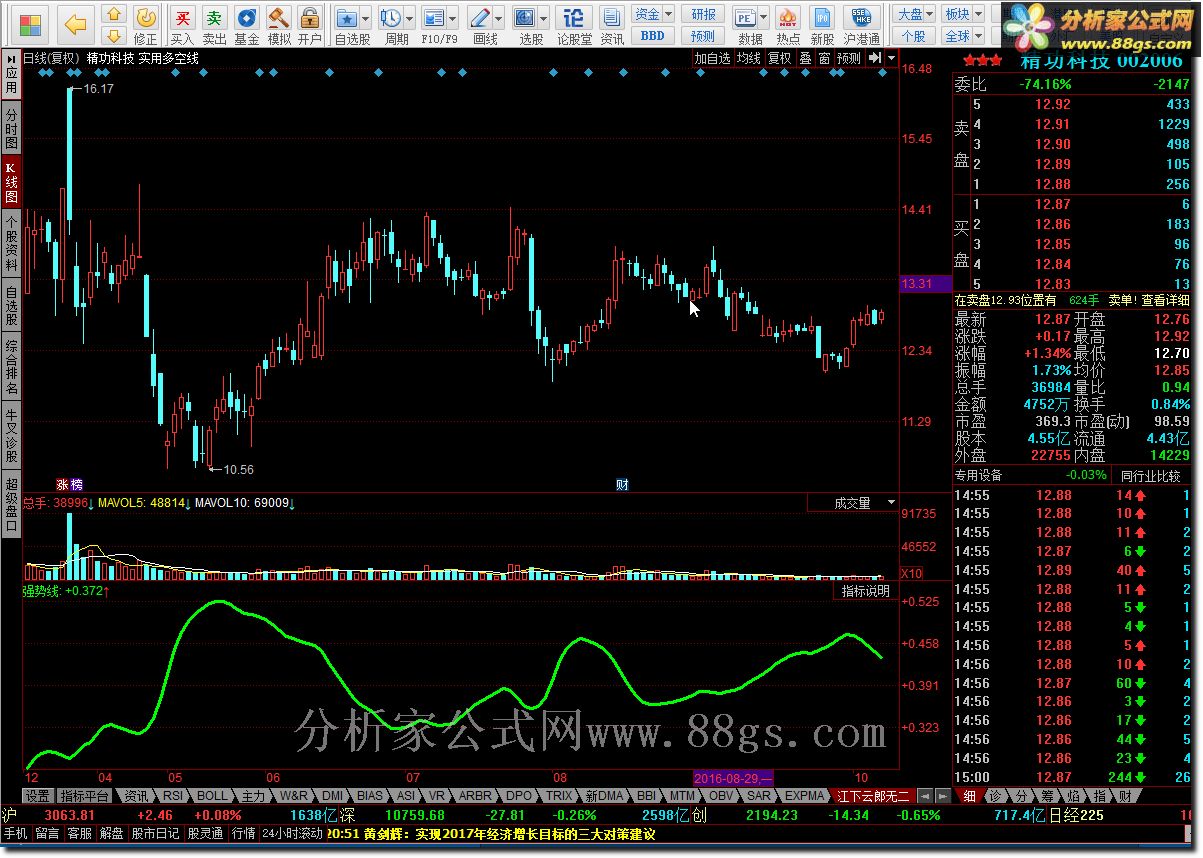Expand the 画线 dropdown arrow
The image size is (1203, 858).
500,18
